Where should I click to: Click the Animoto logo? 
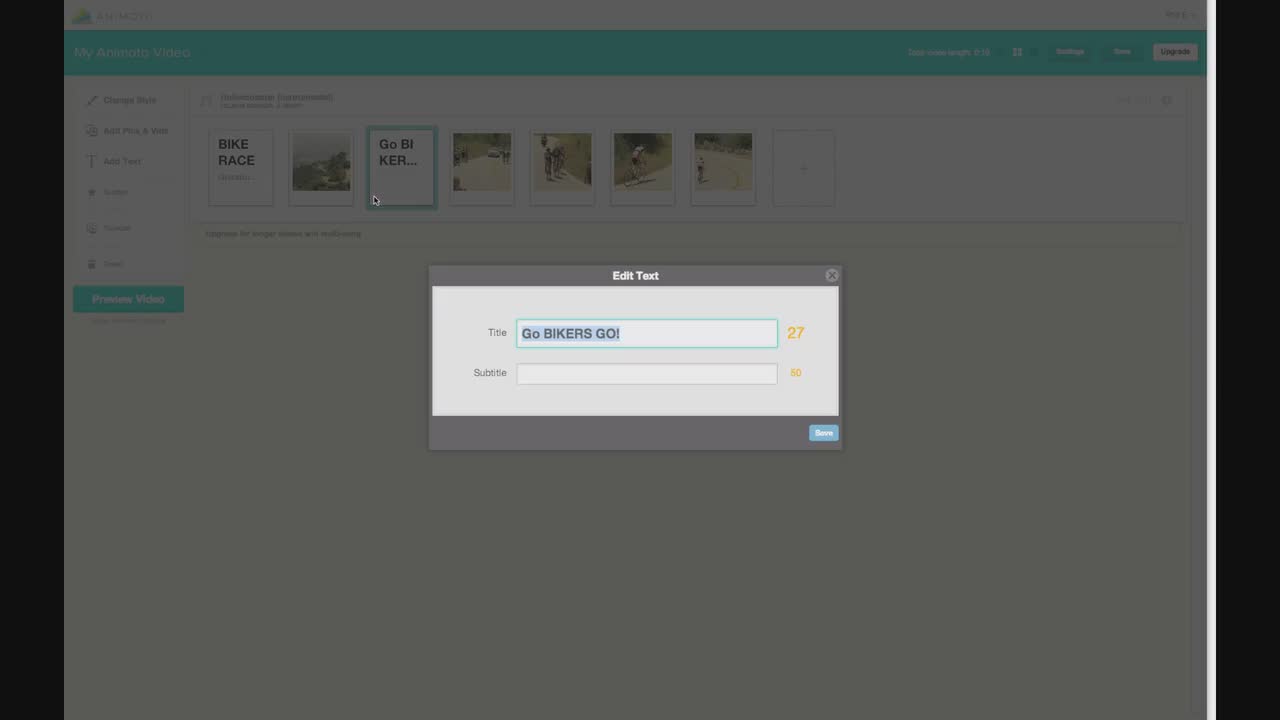[112, 15]
